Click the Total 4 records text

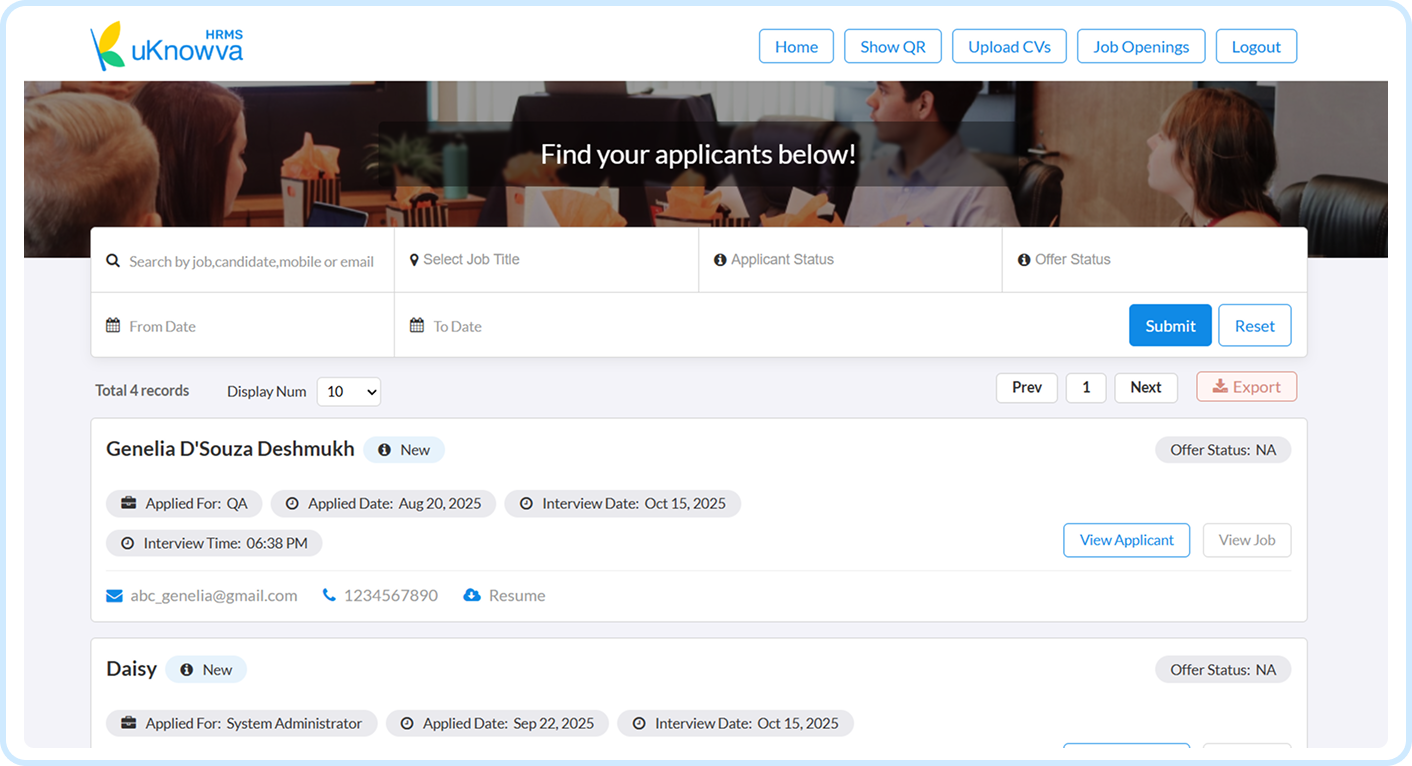[142, 390]
